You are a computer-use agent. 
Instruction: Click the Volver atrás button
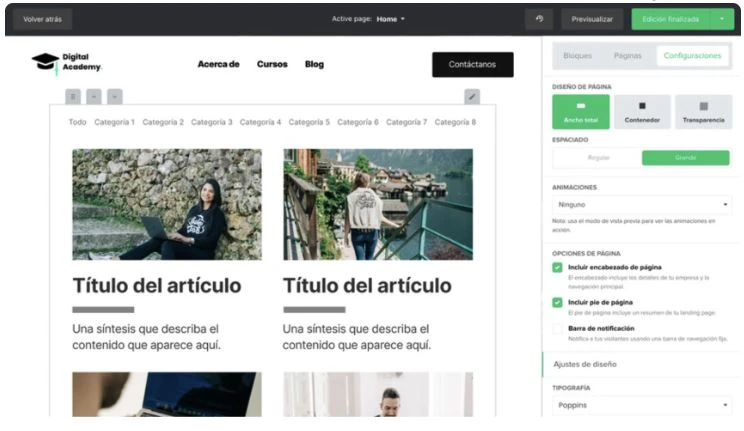tap(42, 19)
